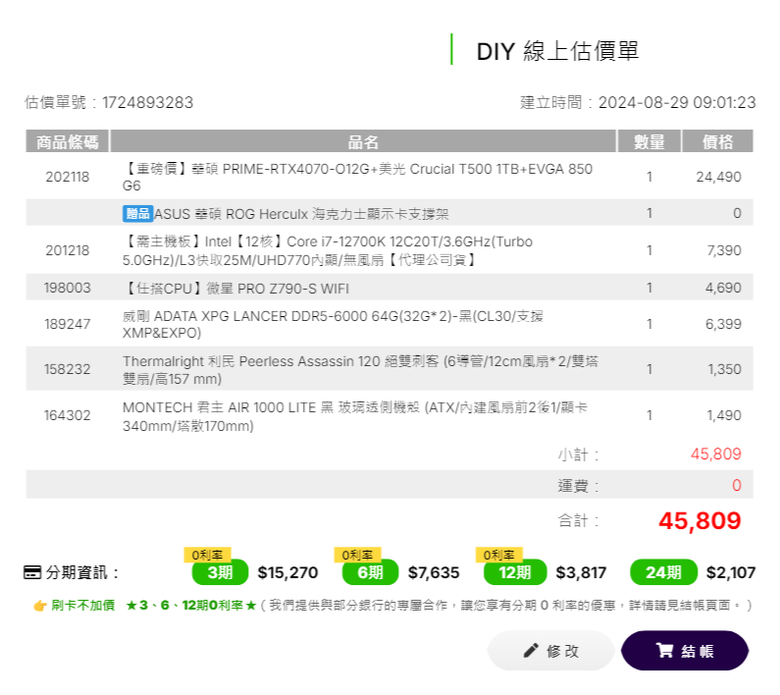The image size is (780, 695).
Task: Click the 合計 label
Action: pyautogui.click(x=578, y=521)
